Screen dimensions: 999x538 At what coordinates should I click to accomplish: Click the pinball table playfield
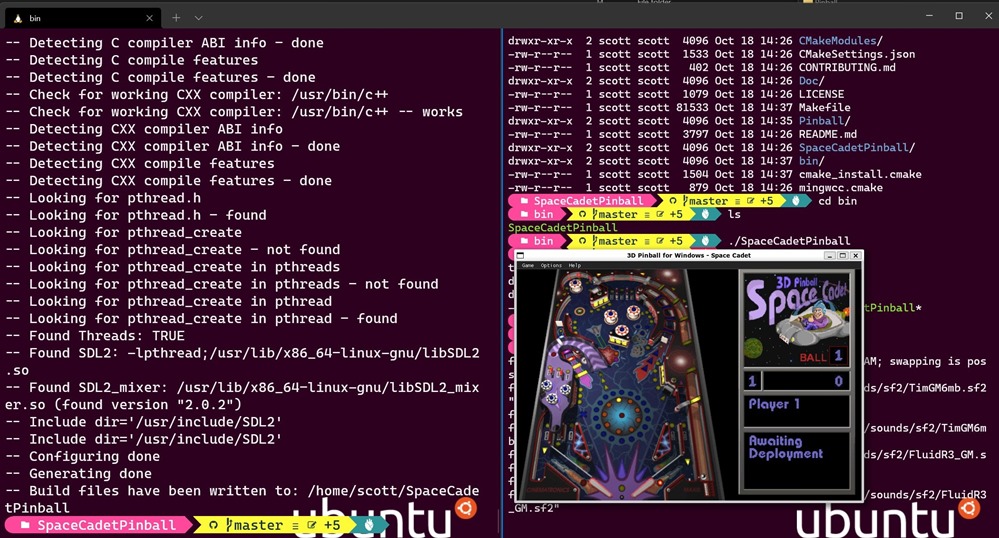(620, 384)
